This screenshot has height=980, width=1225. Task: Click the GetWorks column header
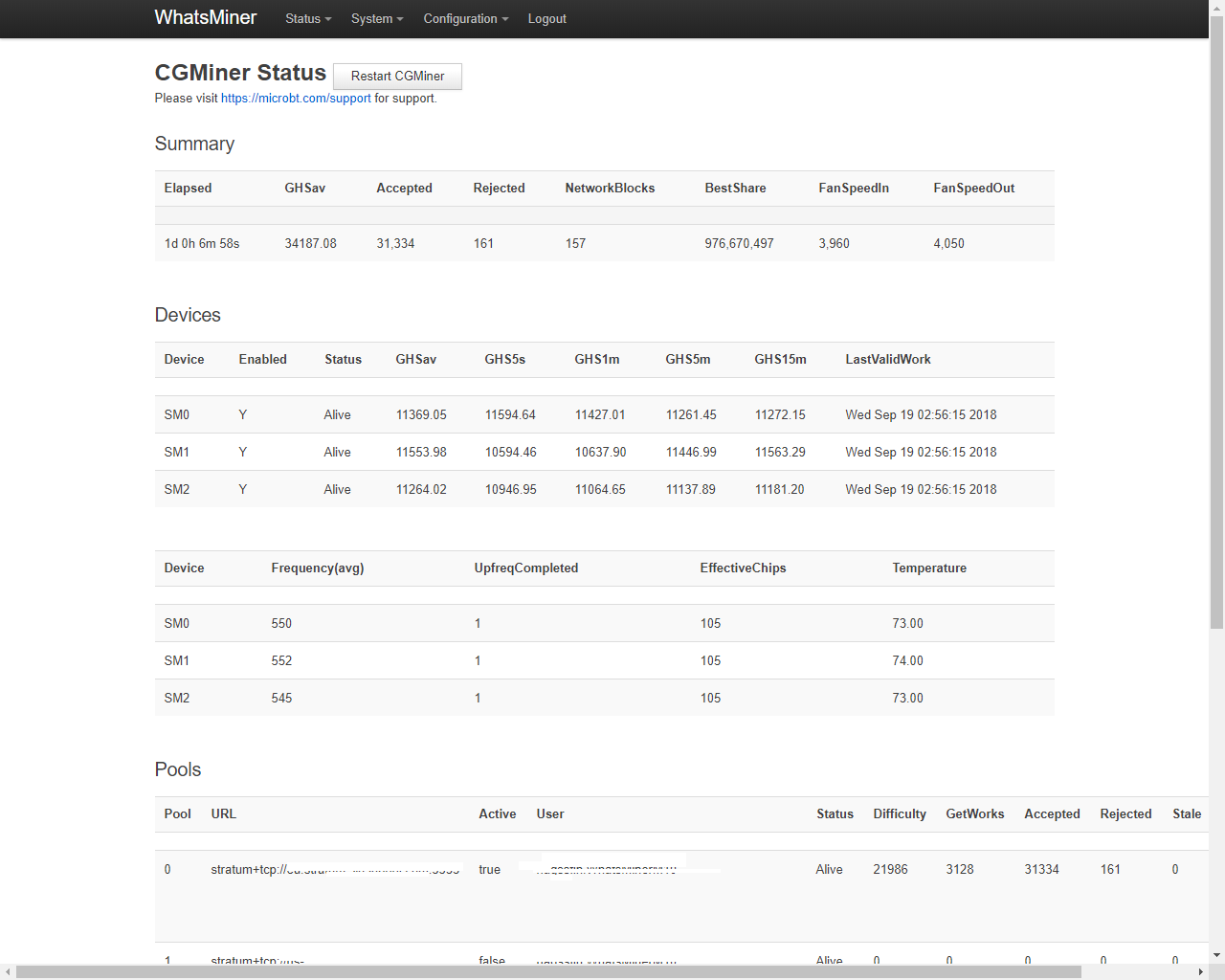[x=975, y=814]
